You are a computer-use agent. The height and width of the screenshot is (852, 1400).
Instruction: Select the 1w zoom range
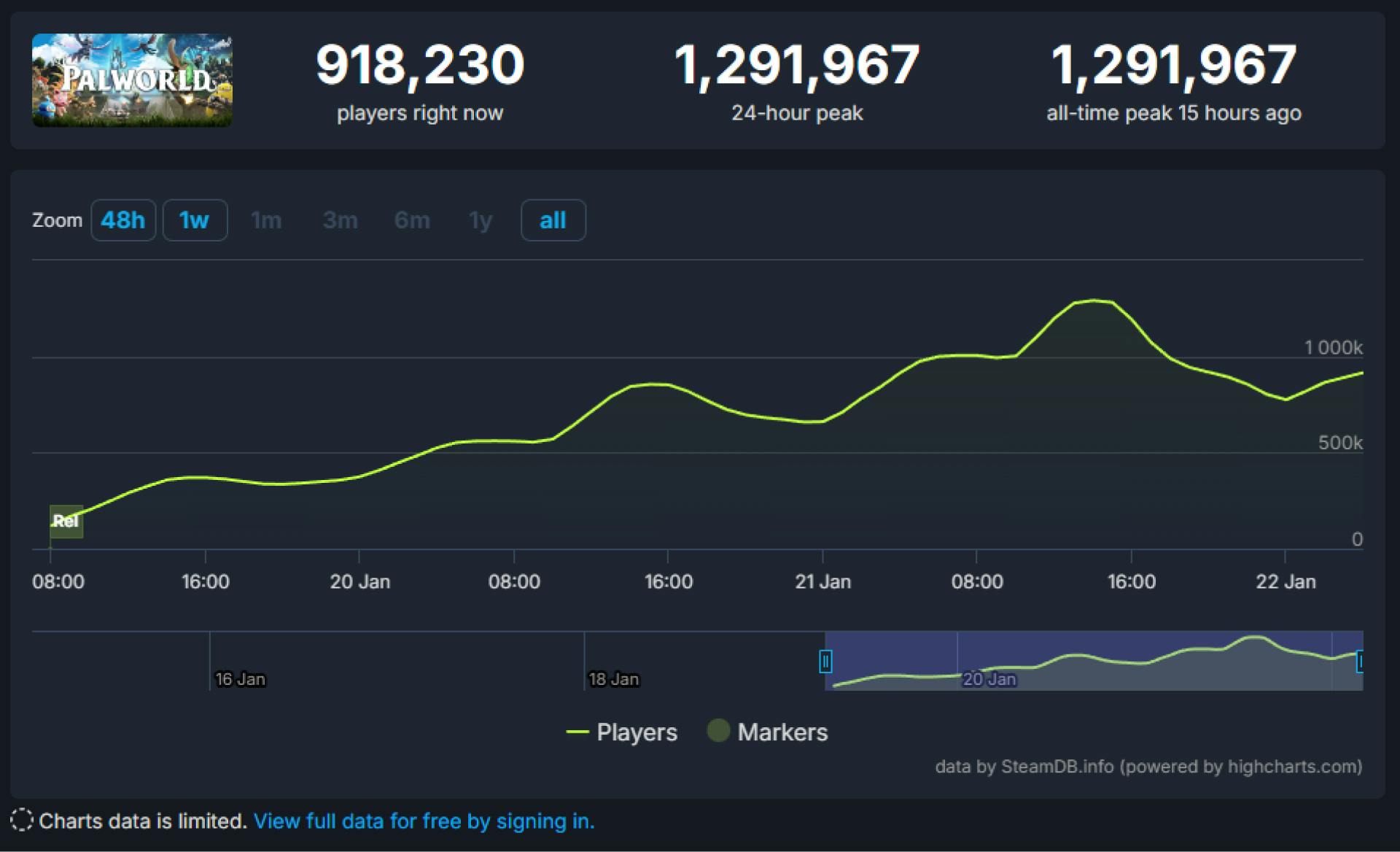point(195,220)
